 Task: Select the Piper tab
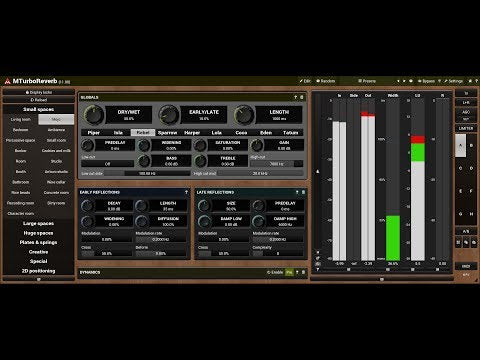[x=94, y=133]
